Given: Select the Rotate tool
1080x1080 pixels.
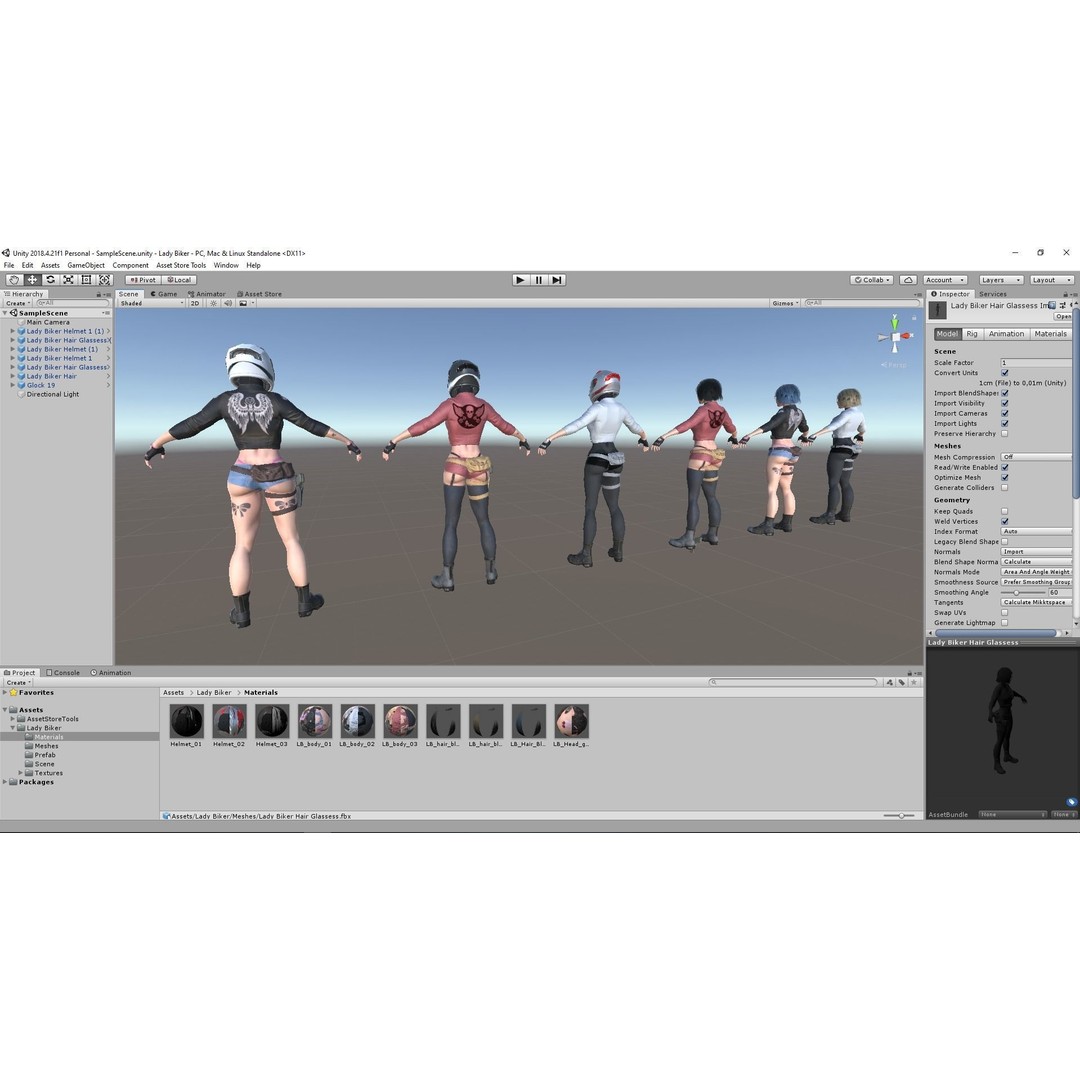Looking at the screenshot, I should (50, 280).
